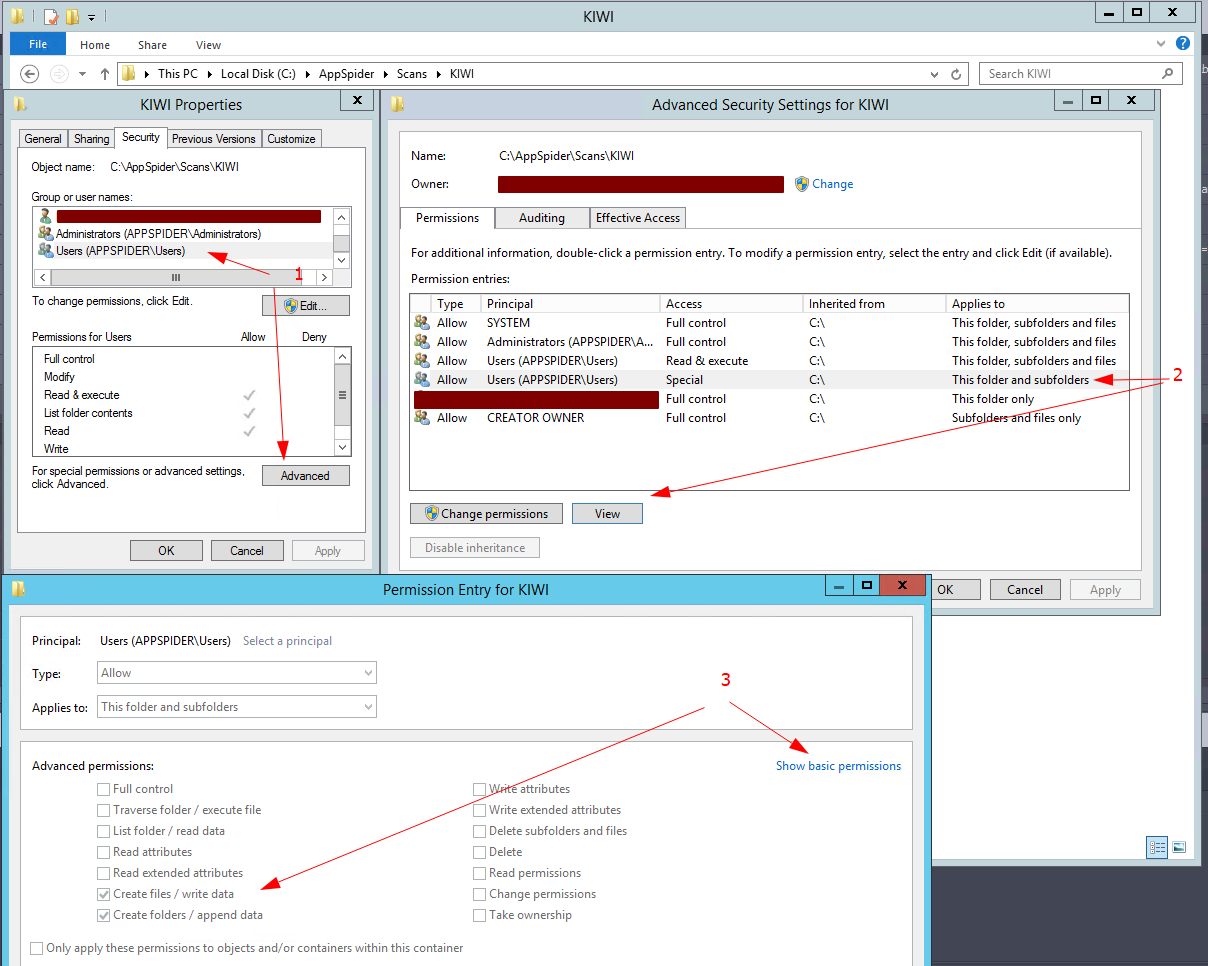Open the View ribbon tab

coord(208,45)
